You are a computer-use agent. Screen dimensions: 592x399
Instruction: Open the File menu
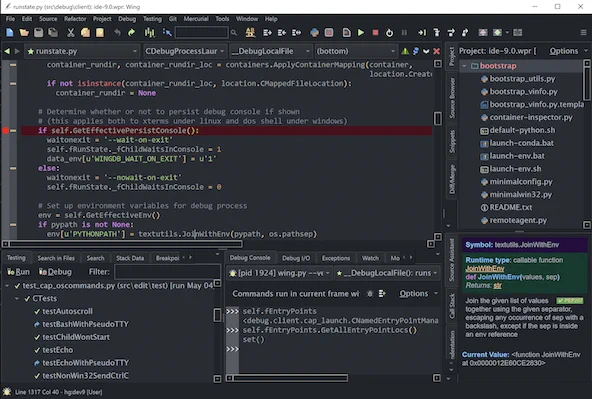tap(11, 19)
